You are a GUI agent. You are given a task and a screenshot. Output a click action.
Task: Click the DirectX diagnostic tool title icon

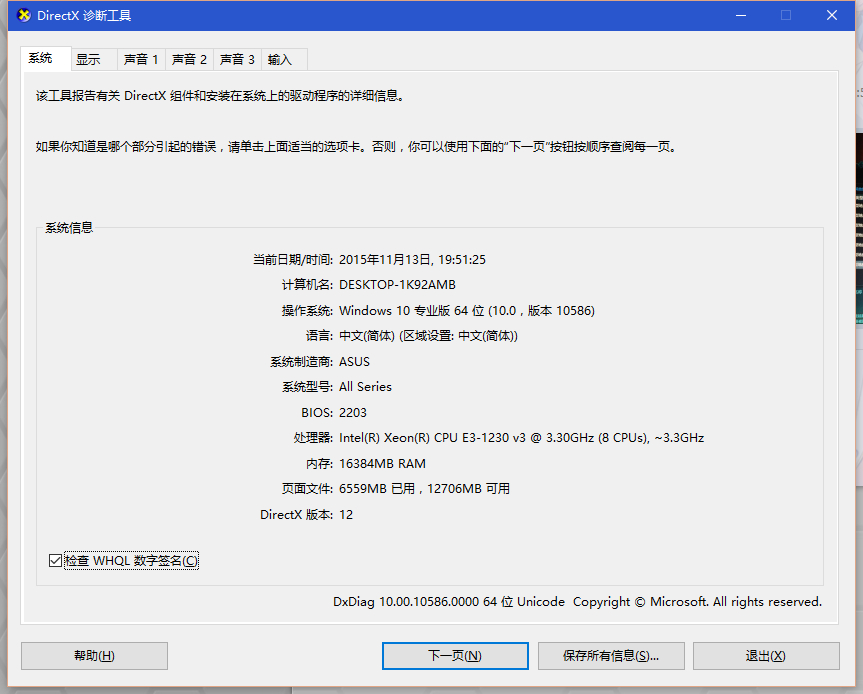pyautogui.click(x=24, y=15)
